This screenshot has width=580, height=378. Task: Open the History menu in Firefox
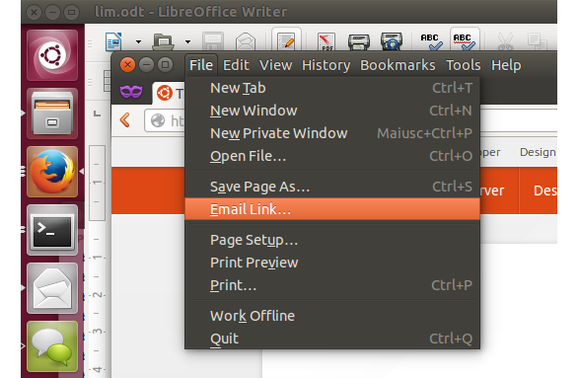(x=326, y=65)
